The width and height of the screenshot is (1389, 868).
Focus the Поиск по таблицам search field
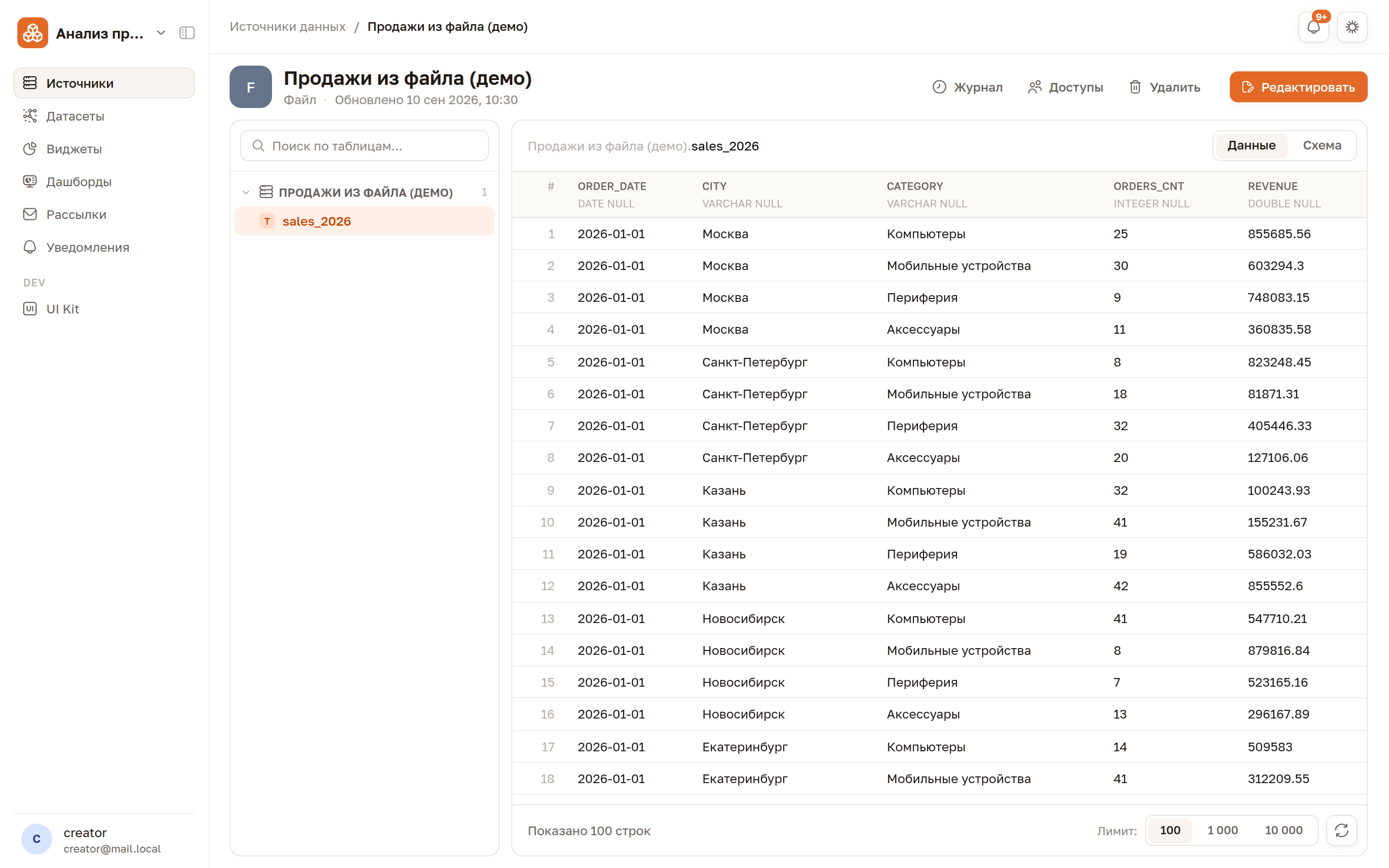pyautogui.click(x=365, y=146)
